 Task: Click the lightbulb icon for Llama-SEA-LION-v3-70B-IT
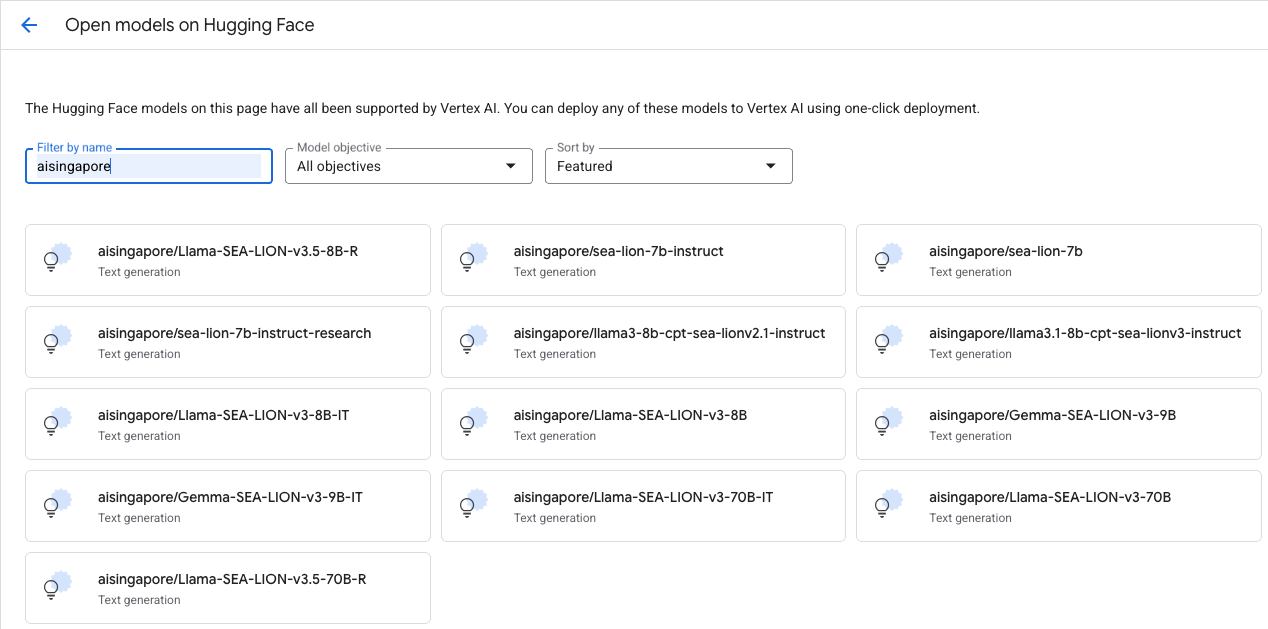(468, 506)
